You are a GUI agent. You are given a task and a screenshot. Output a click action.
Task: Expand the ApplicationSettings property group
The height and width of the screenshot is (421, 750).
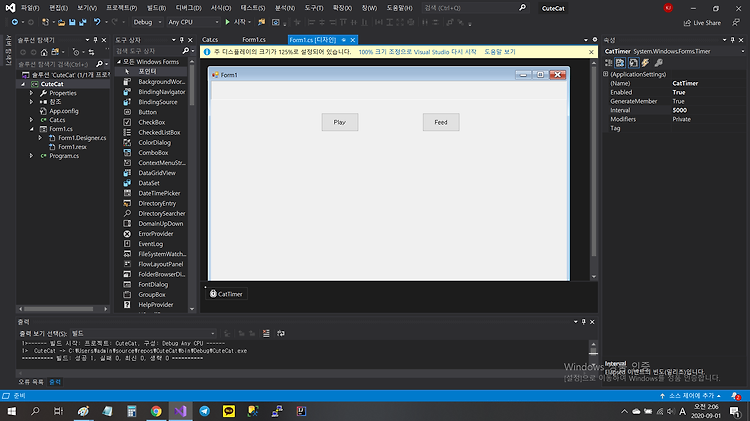[606, 74]
